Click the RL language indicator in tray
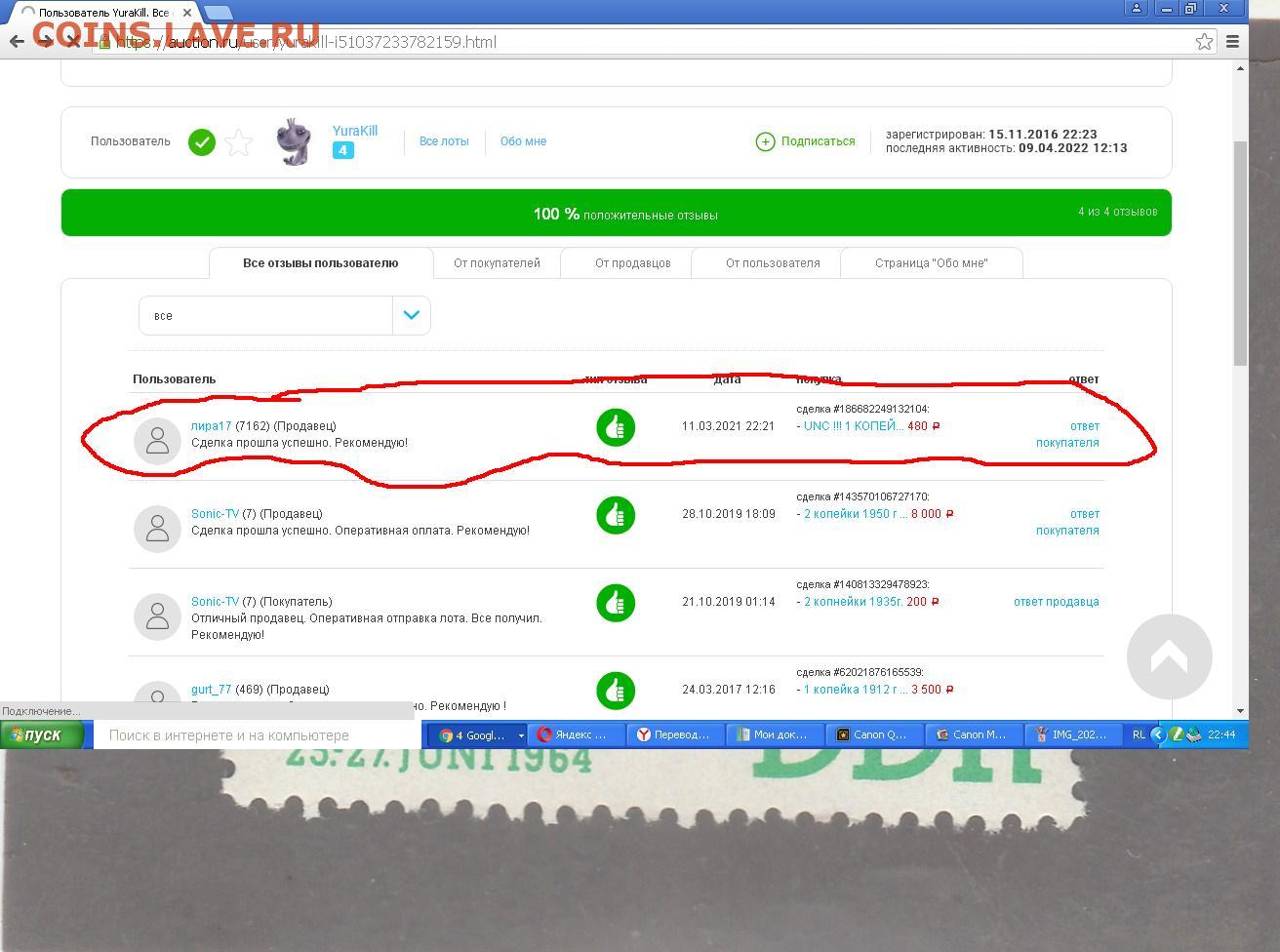The width and height of the screenshot is (1280, 952). (x=1138, y=735)
